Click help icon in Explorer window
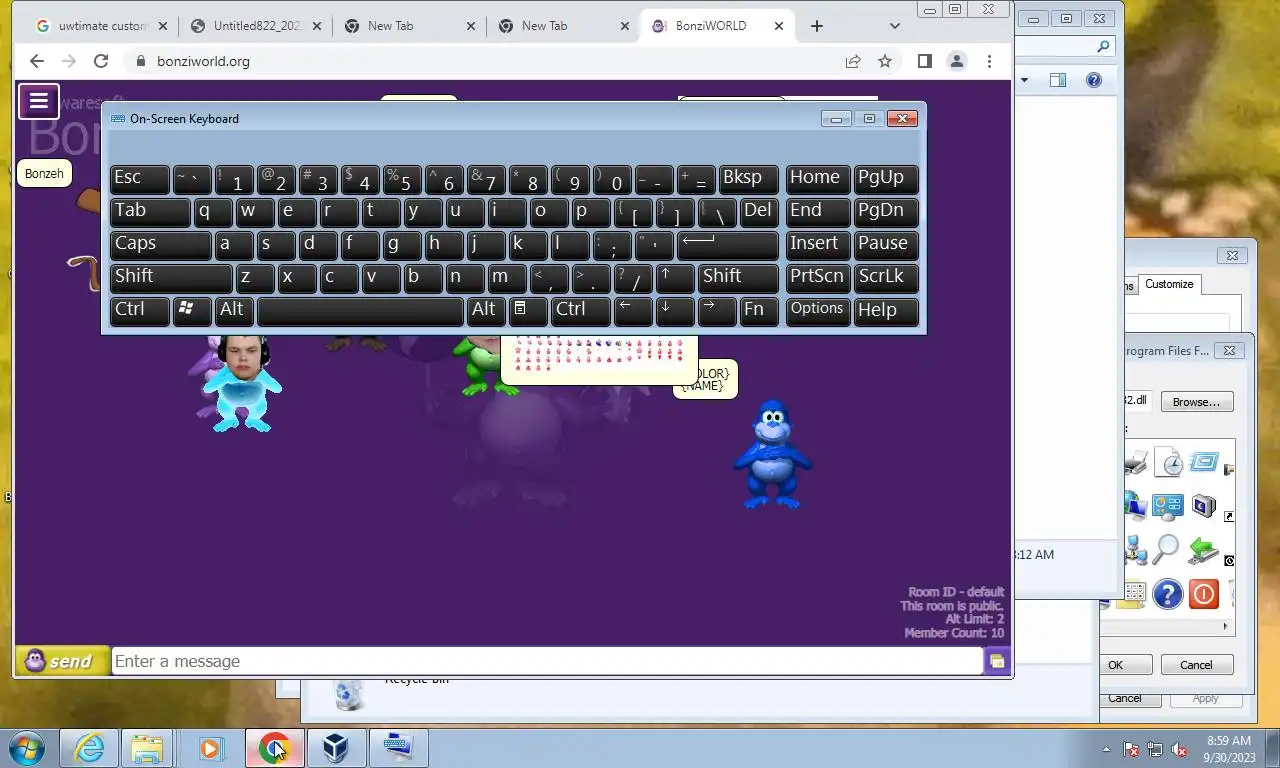The image size is (1280, 768). (1094, 81)
